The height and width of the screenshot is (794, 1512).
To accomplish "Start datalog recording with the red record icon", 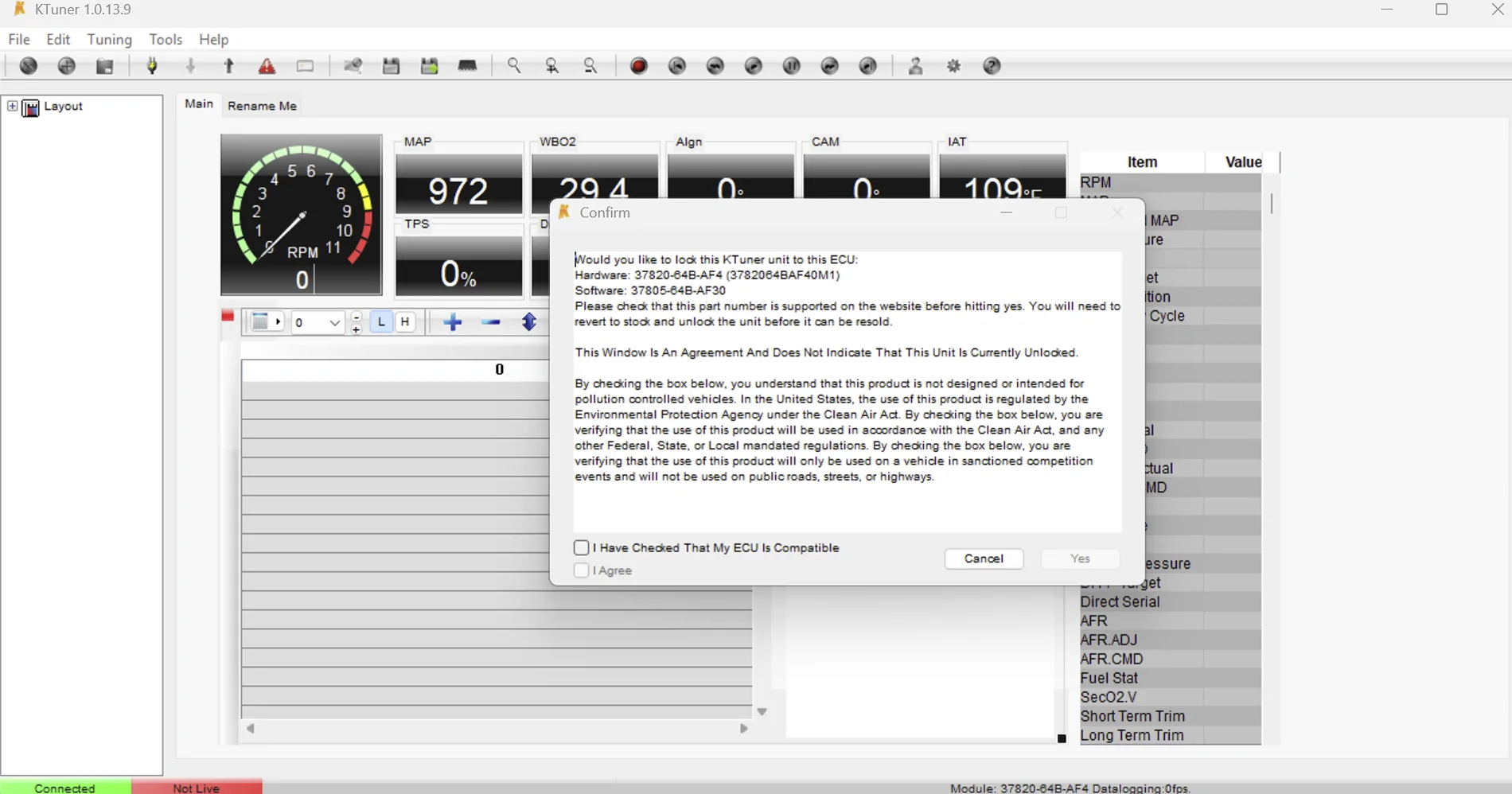I will pos(638,66).
